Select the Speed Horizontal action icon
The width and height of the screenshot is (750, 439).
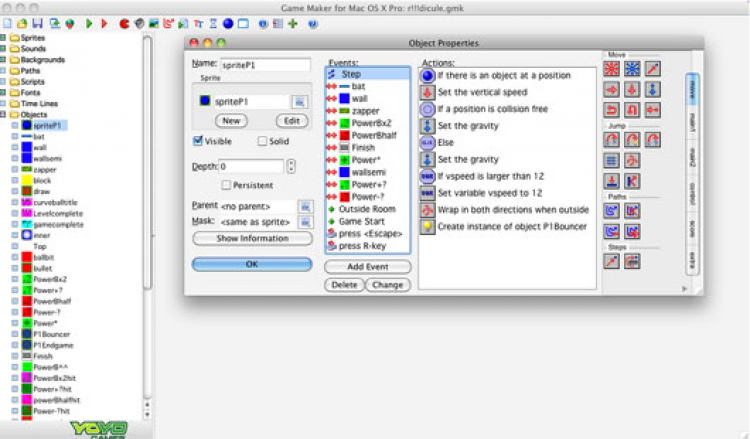point(611,89)
